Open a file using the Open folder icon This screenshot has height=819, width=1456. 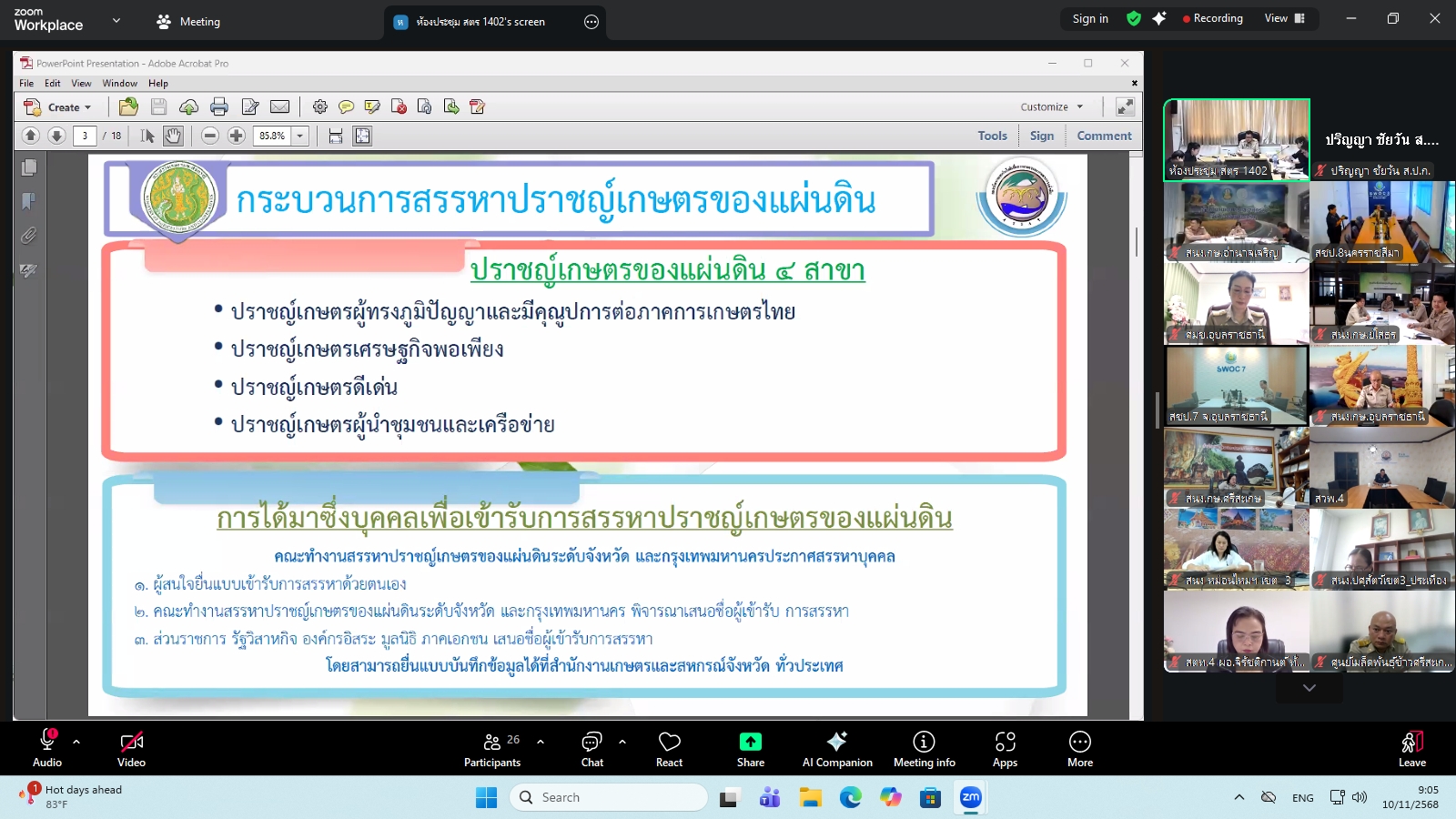pos(128,106)
